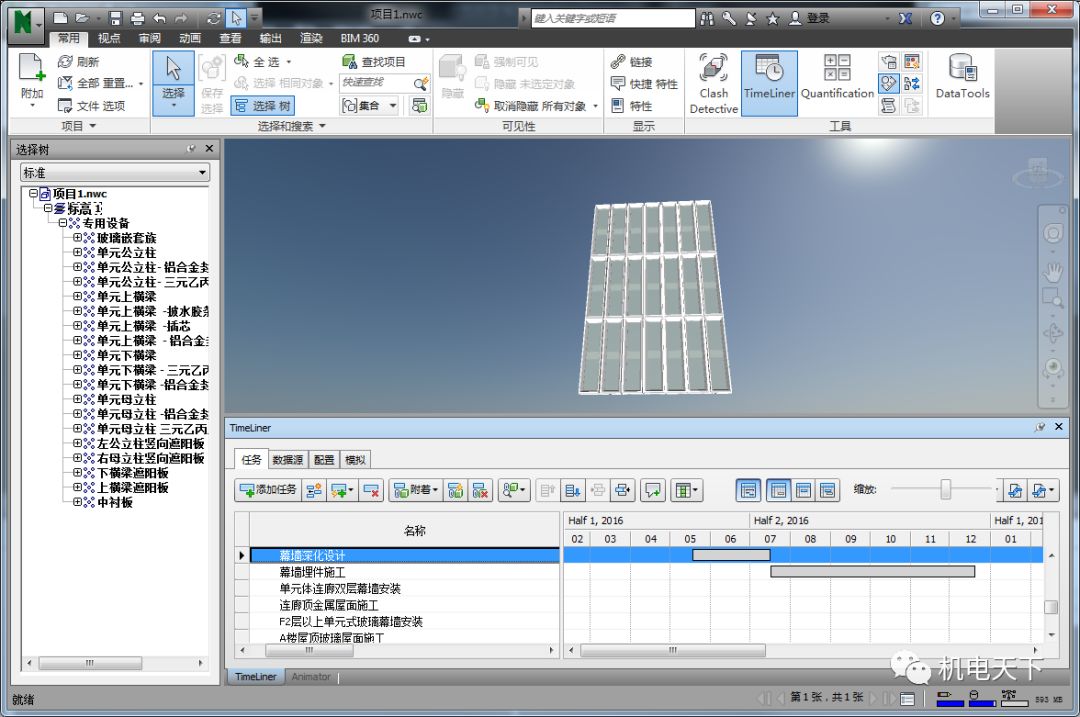Click Add Task (添加任务) in TimeLiner
This screenshot has width=1080, height=717.
pos(267,490)
